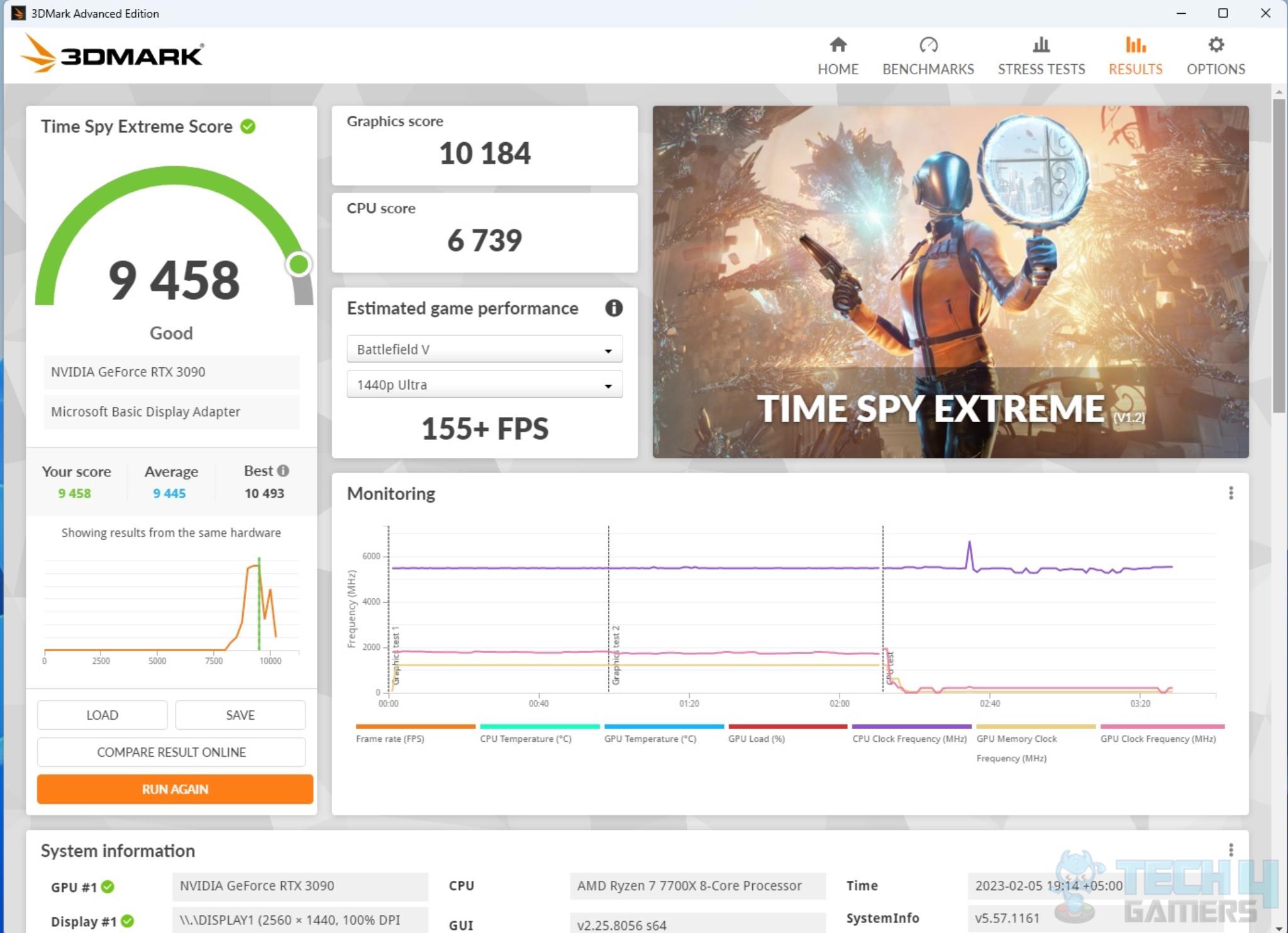Click the Your score value 9 458

tap(74, 493)
